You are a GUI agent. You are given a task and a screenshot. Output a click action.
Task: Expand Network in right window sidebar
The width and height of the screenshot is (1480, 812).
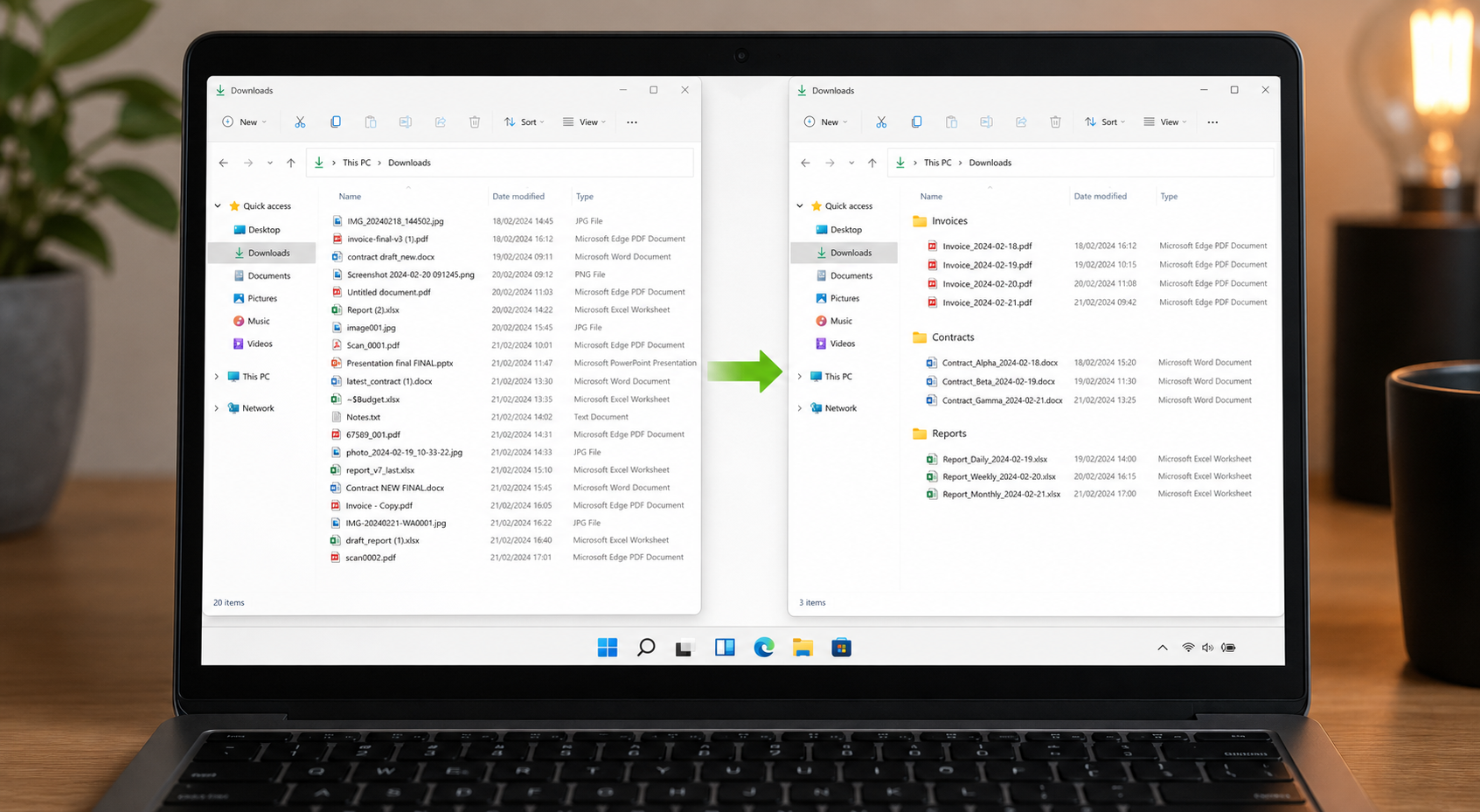(x=799, y=408)
